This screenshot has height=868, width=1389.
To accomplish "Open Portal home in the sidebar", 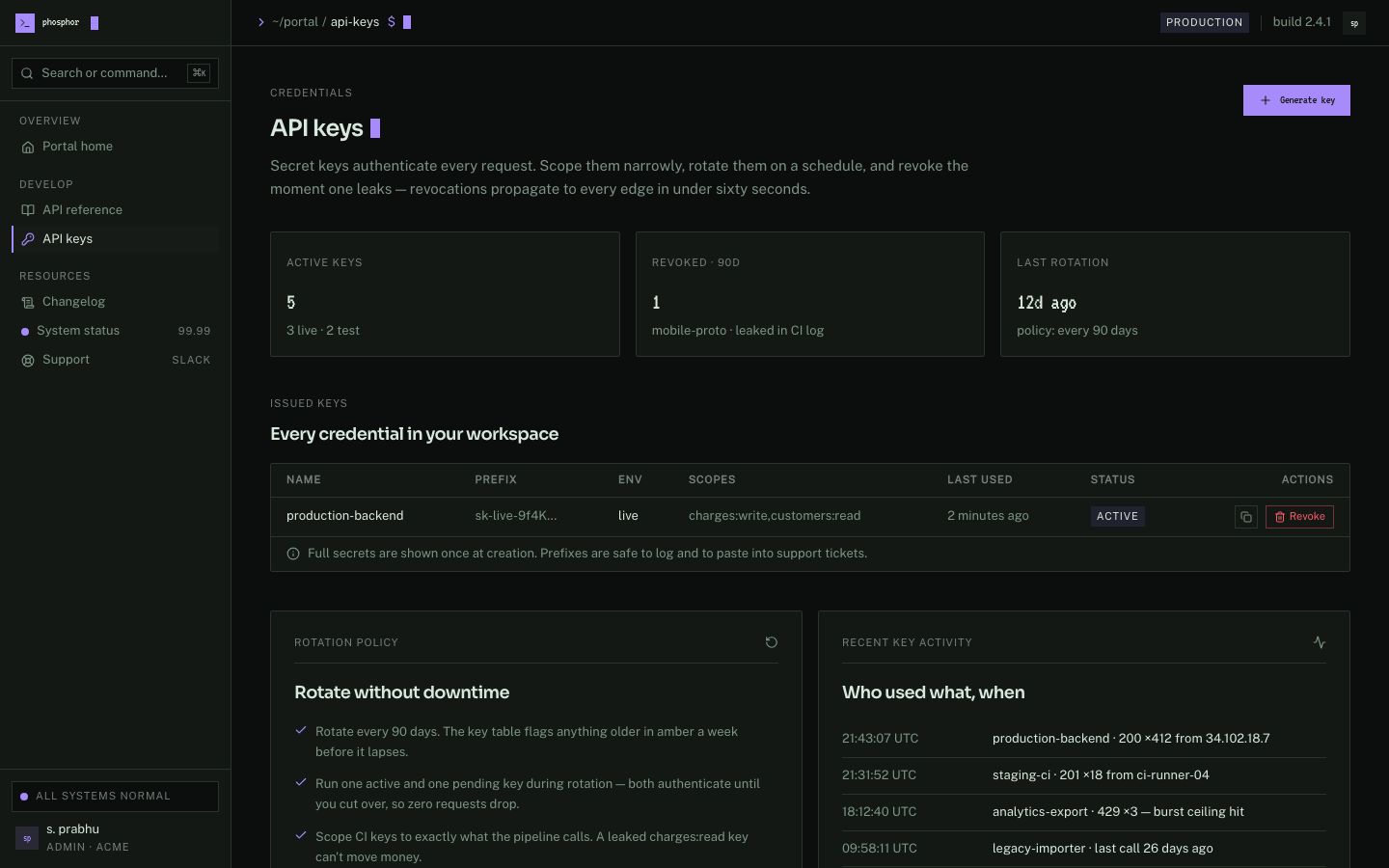I will [115, 147].
